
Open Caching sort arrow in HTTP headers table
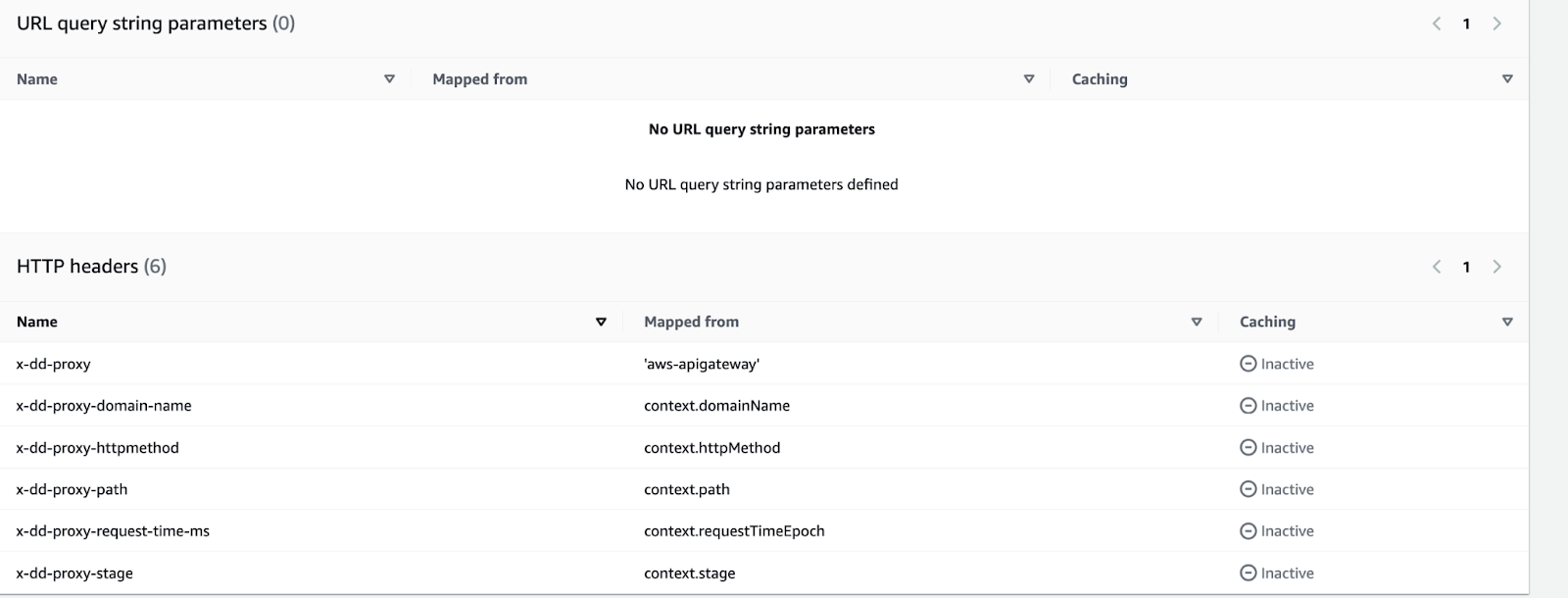(1507, 323)
